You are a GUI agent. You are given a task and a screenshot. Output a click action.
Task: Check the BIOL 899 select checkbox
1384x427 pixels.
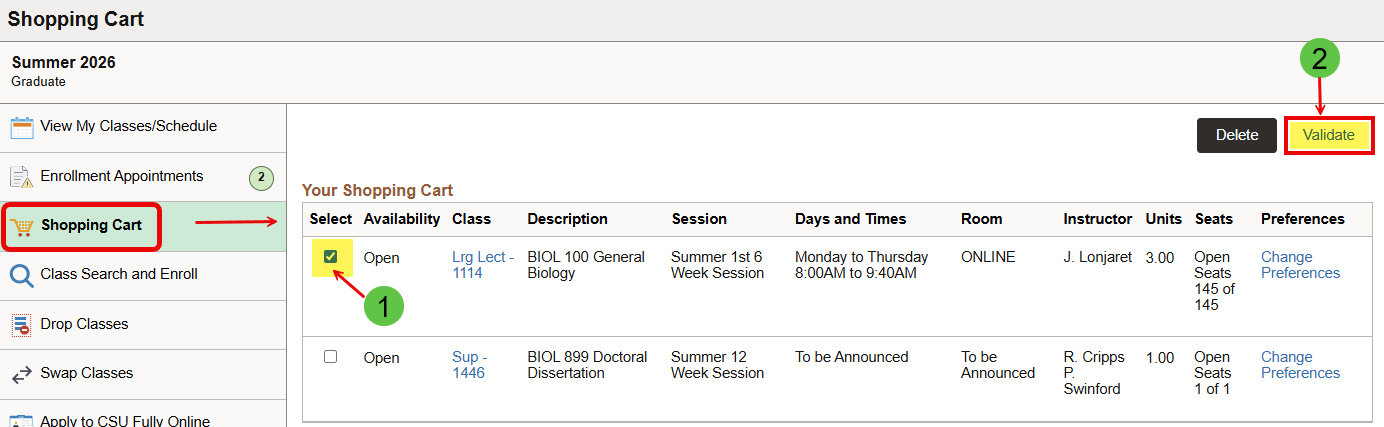point(331,357)
